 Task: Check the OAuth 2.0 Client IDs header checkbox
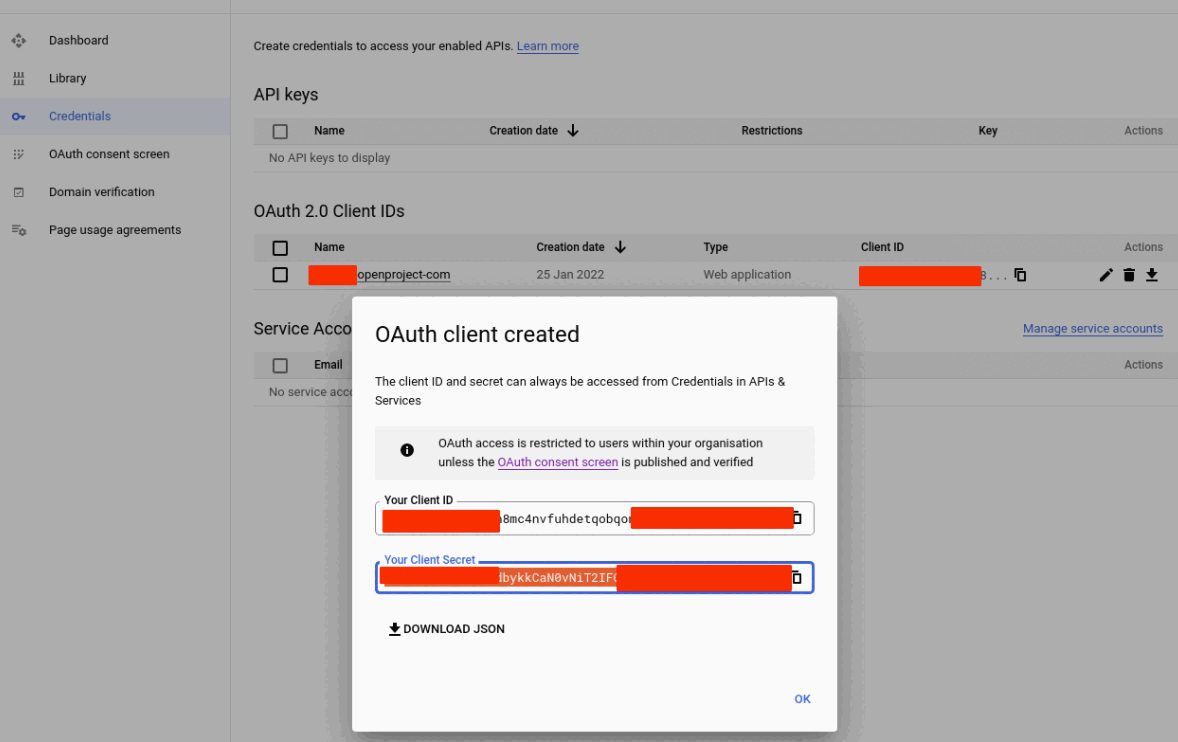280,247
